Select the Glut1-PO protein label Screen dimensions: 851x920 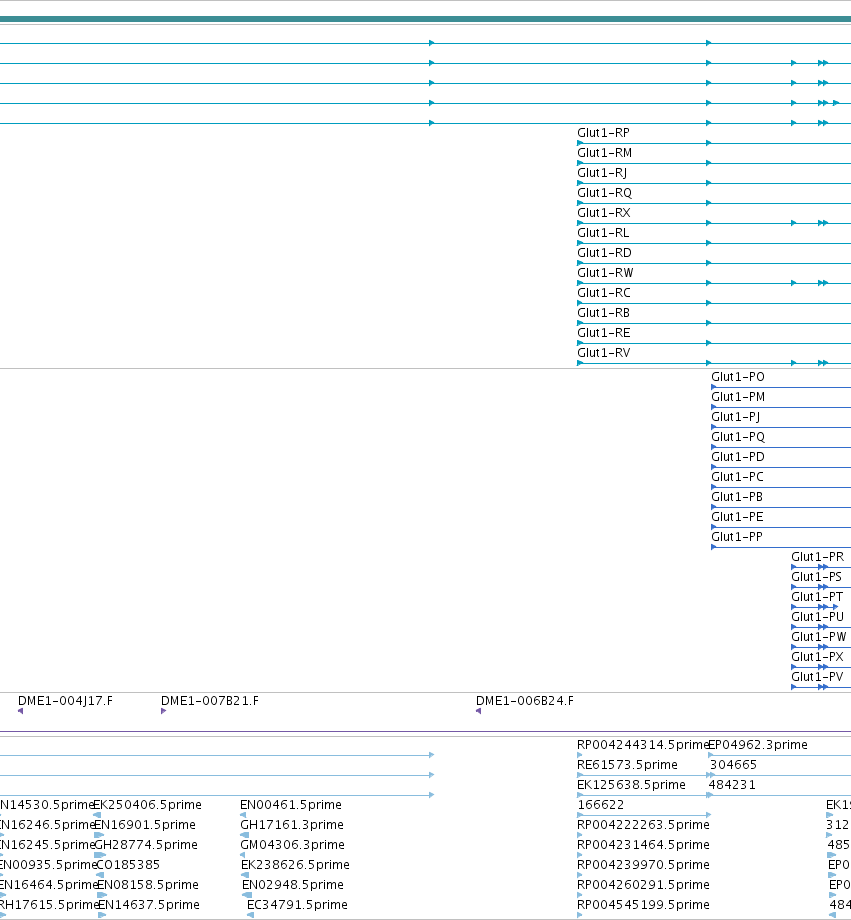click(738, 377)
